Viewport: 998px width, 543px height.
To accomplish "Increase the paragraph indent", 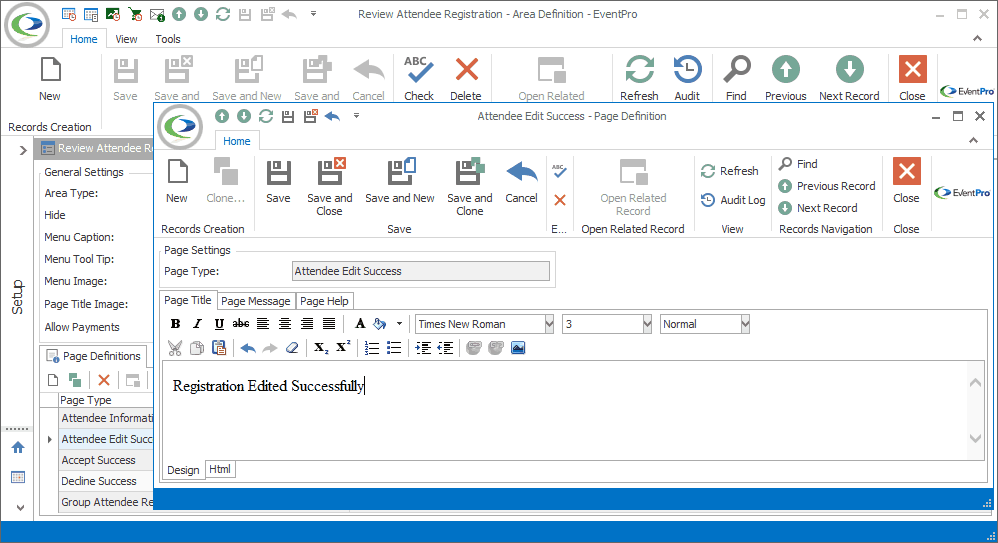I will click(x=423, y=348).
